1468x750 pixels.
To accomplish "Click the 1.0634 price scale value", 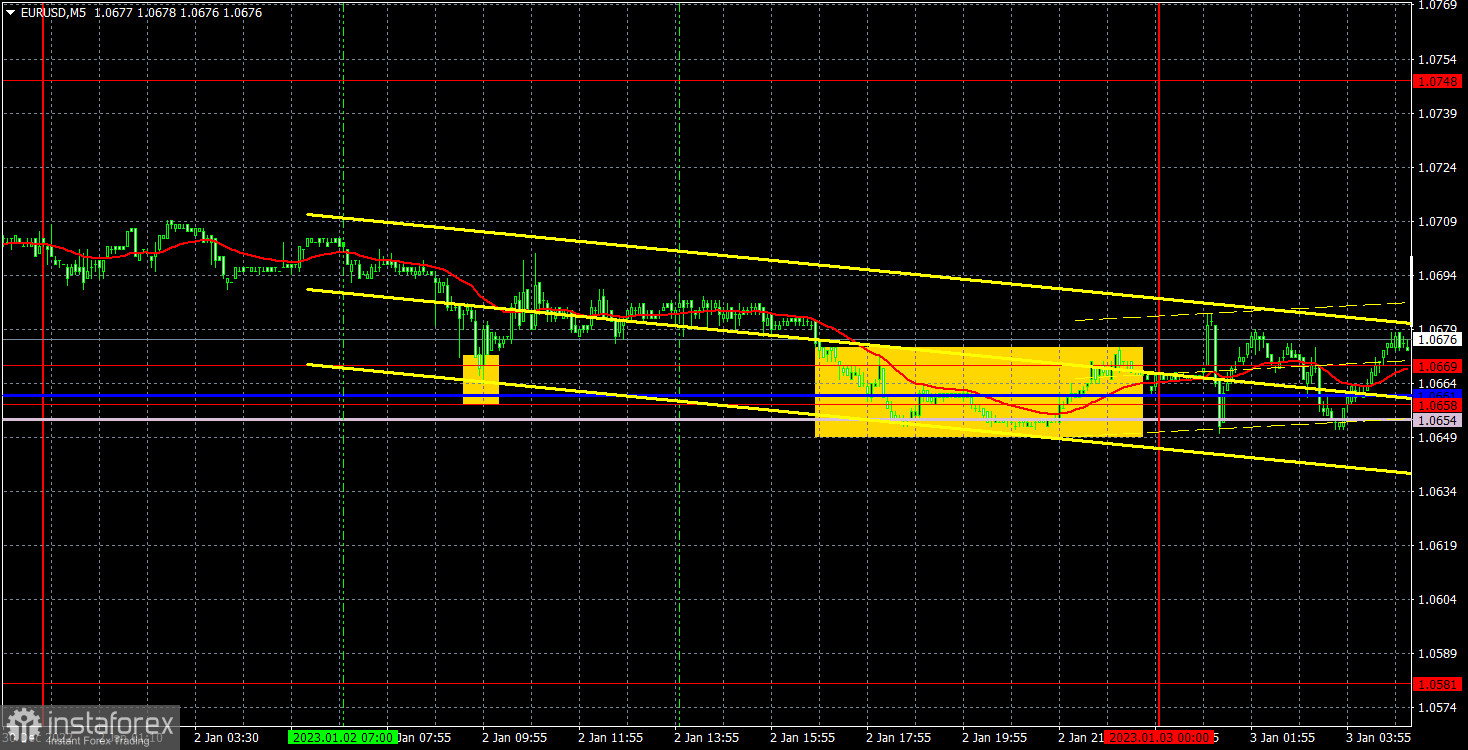I will coord(1438,491).
